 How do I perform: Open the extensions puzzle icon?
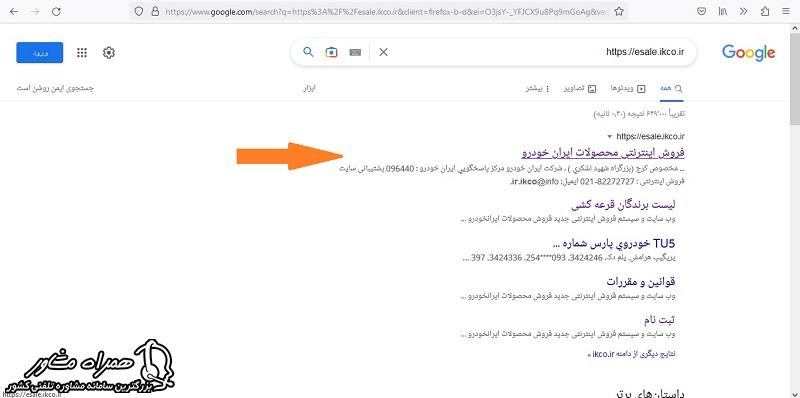pos(764,11)
